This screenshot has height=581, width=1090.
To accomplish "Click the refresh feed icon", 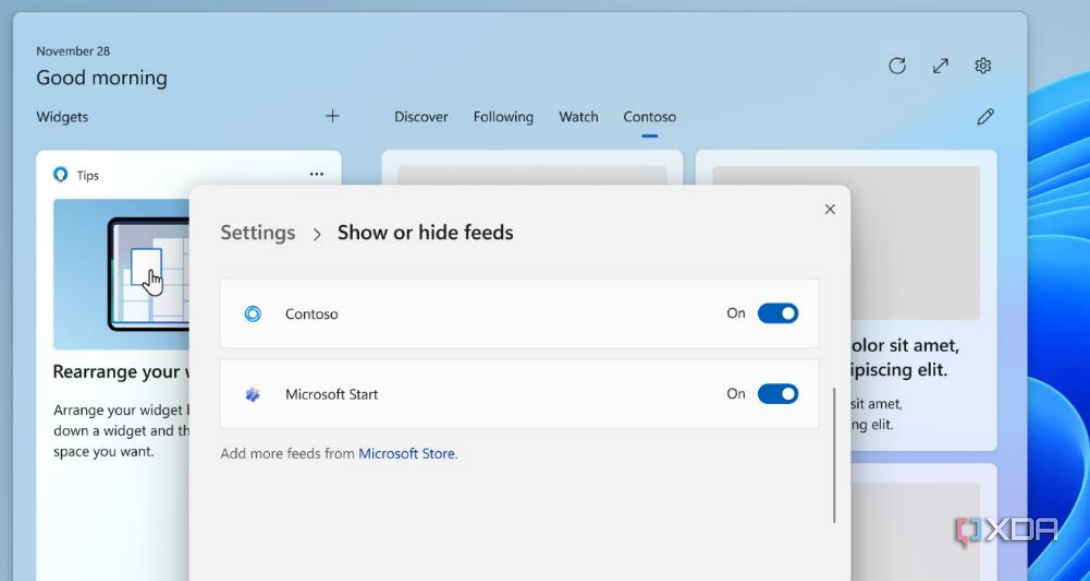I will pyautogui.click(x=897, y=66).
